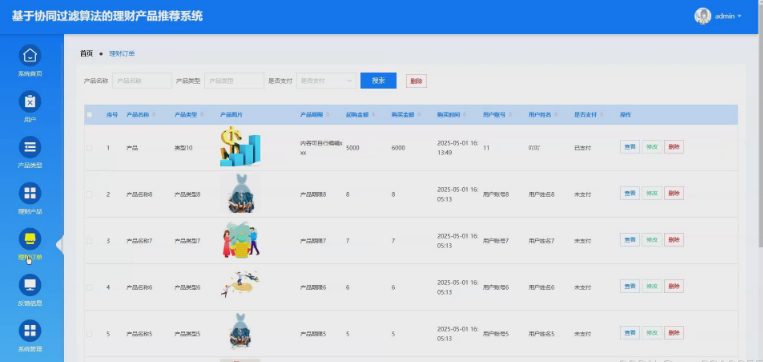Open the 用户 clipboard icon in sidebar
This screenshot has width=763, height=362.
[30, 101]
